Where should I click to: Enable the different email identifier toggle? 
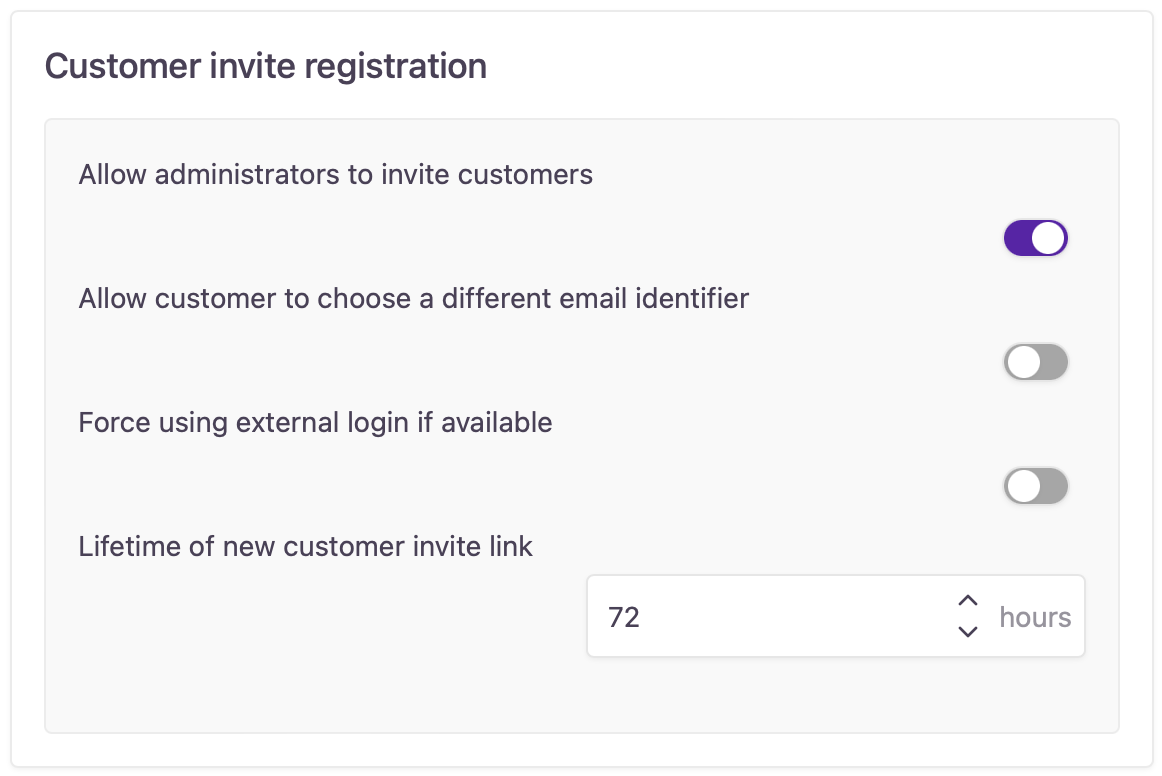click(x=1035, y=363)
